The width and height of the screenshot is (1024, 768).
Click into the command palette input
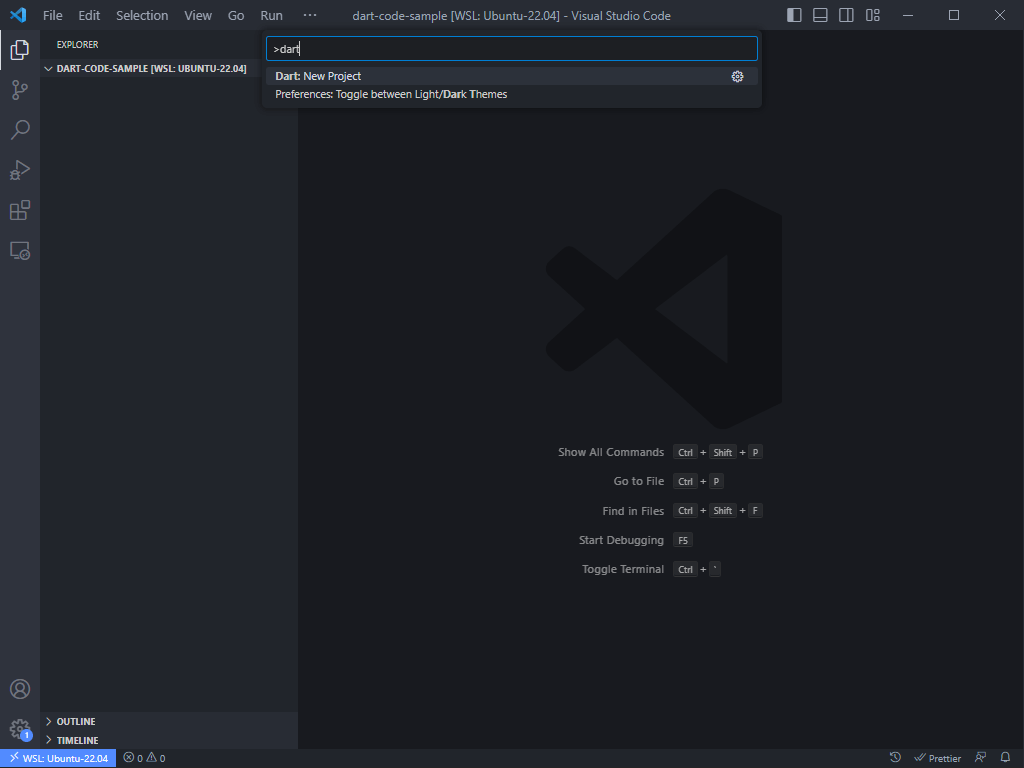[x=511, y=49]
